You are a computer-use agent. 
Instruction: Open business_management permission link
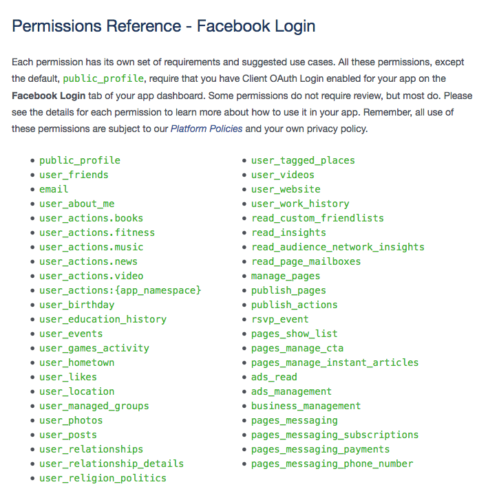tap(306, 406)
